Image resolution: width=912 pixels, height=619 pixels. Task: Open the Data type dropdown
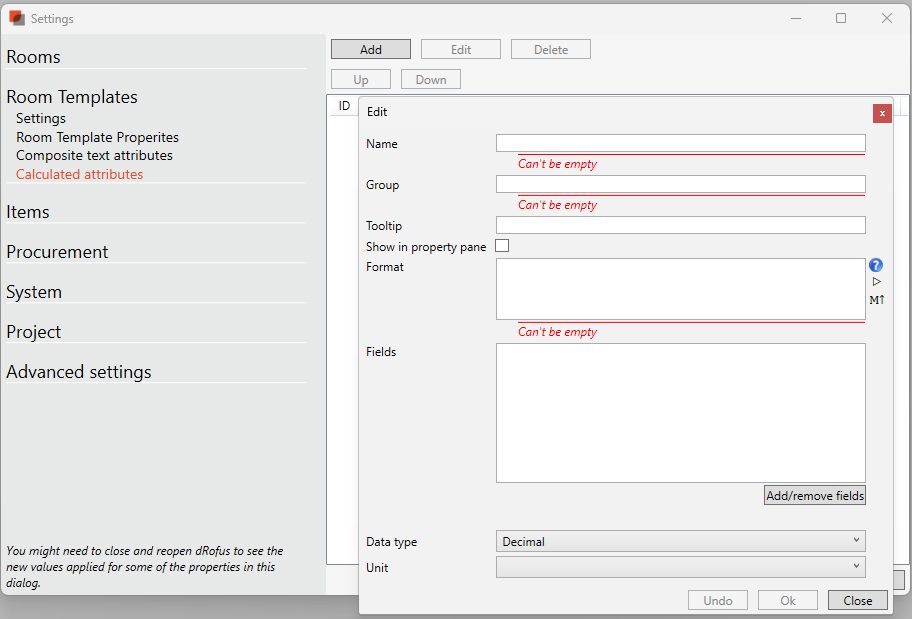(x=680, y=541)
